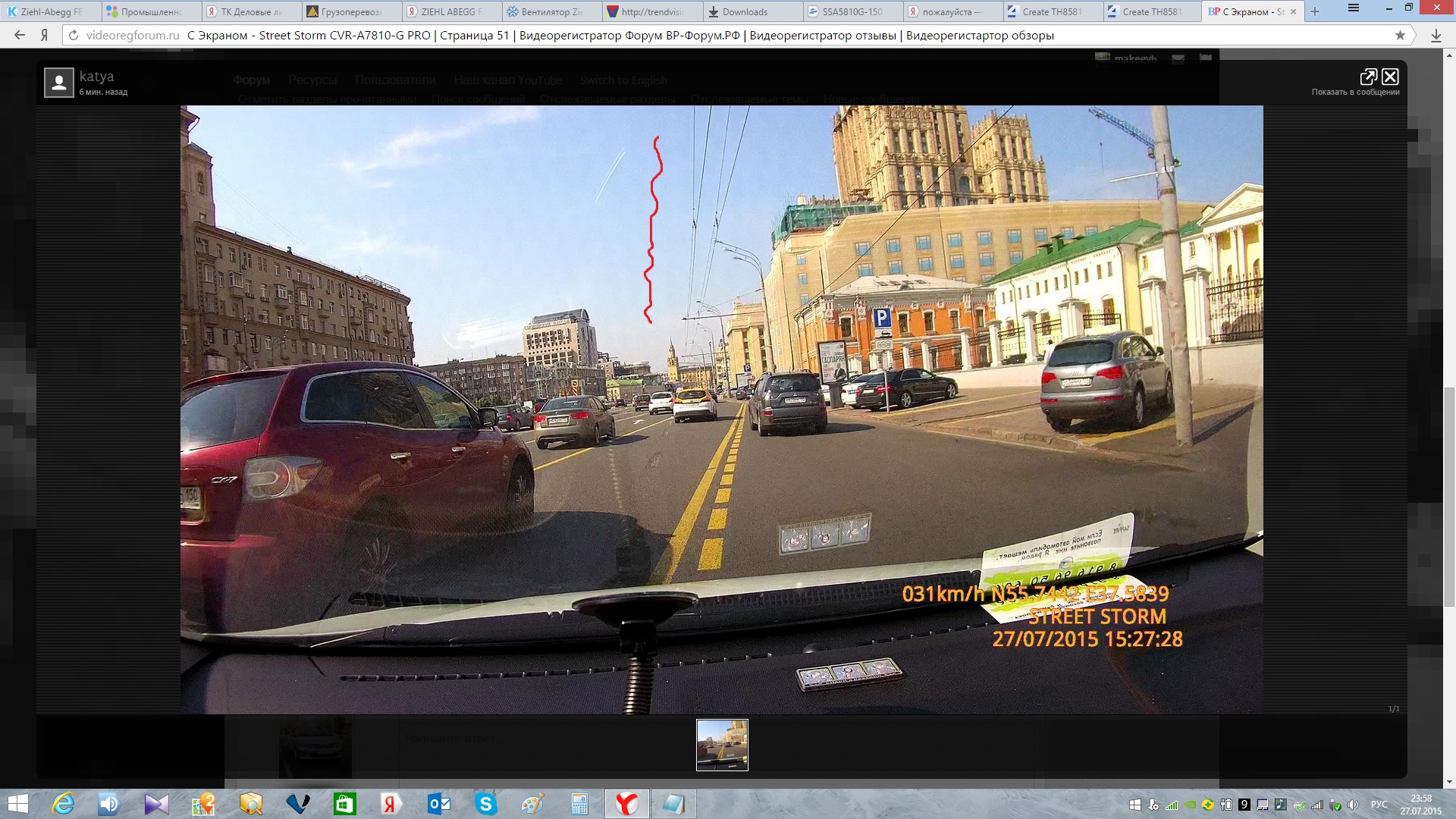1456x819 pixels.
Task: Switch the РУС keyboard language indicator
Action: [1379, 805]
